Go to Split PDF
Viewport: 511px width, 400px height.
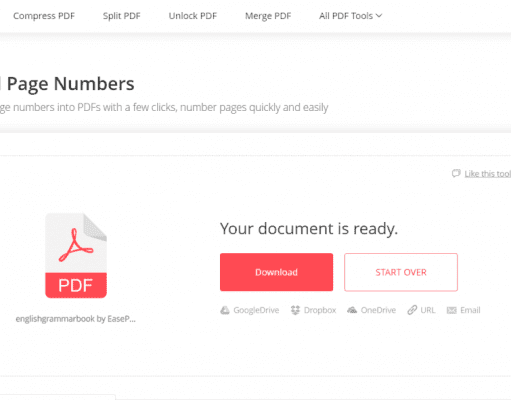[122, 16]
